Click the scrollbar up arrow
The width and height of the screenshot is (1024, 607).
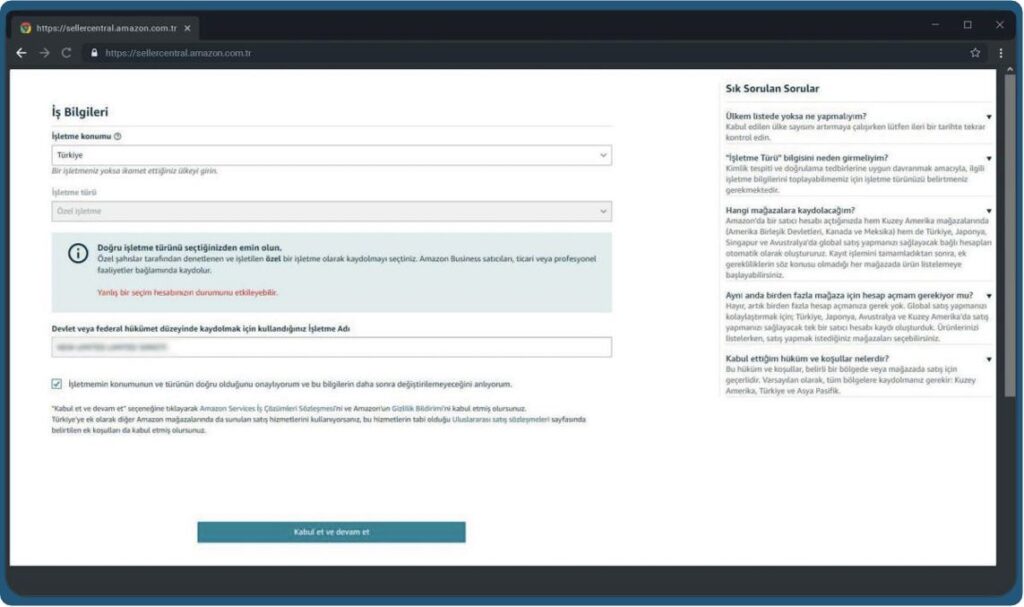(1010, 69)
